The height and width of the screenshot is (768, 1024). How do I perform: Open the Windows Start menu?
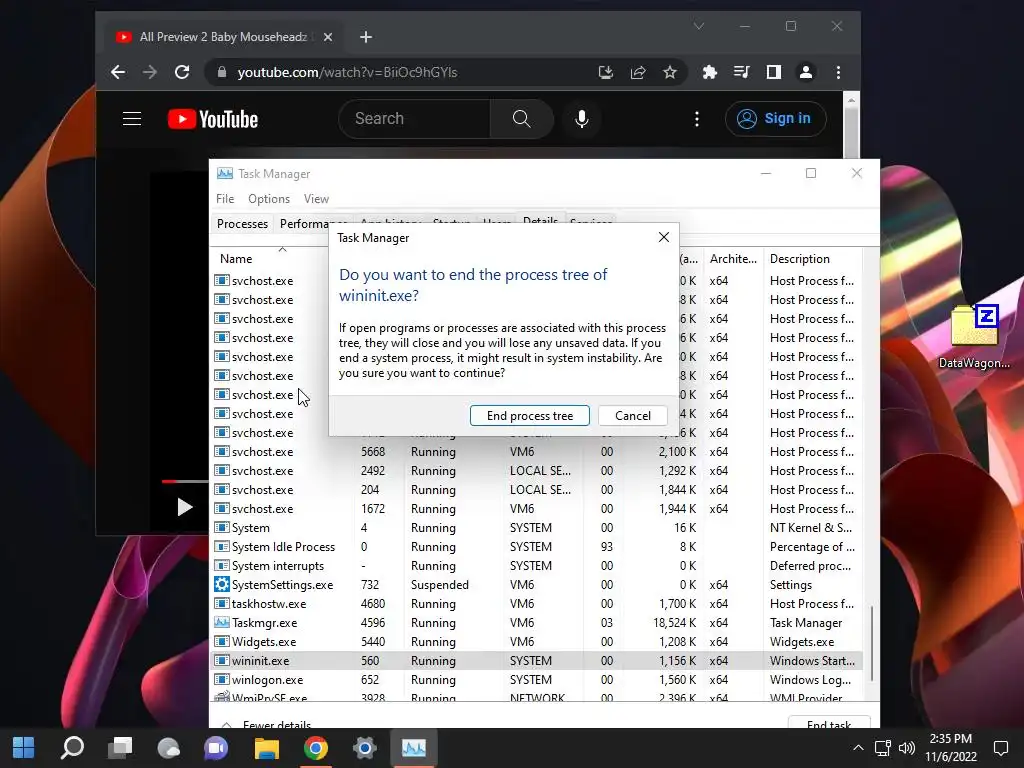point(24,748)
